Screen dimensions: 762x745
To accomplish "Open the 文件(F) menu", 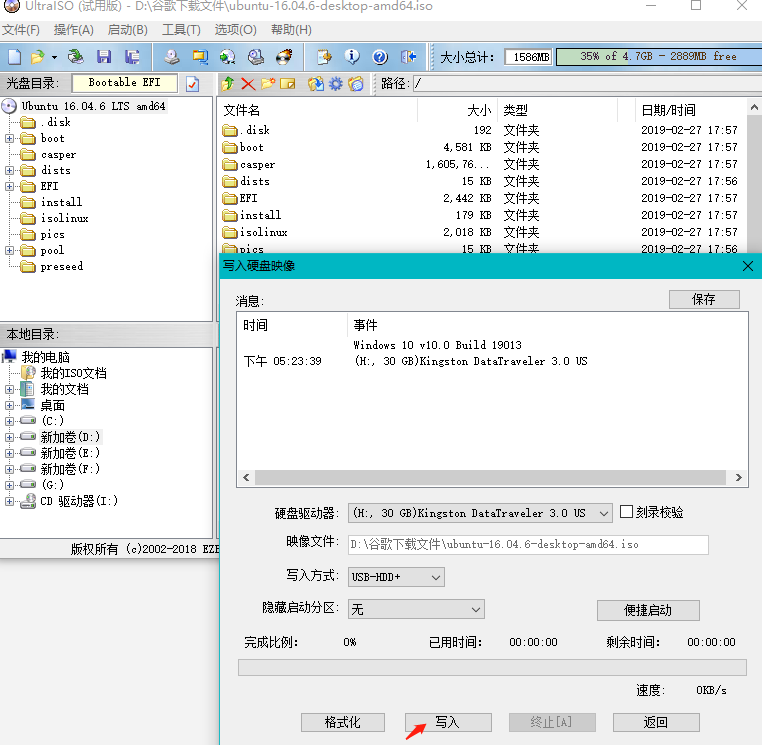I will (x=21, y=30).
